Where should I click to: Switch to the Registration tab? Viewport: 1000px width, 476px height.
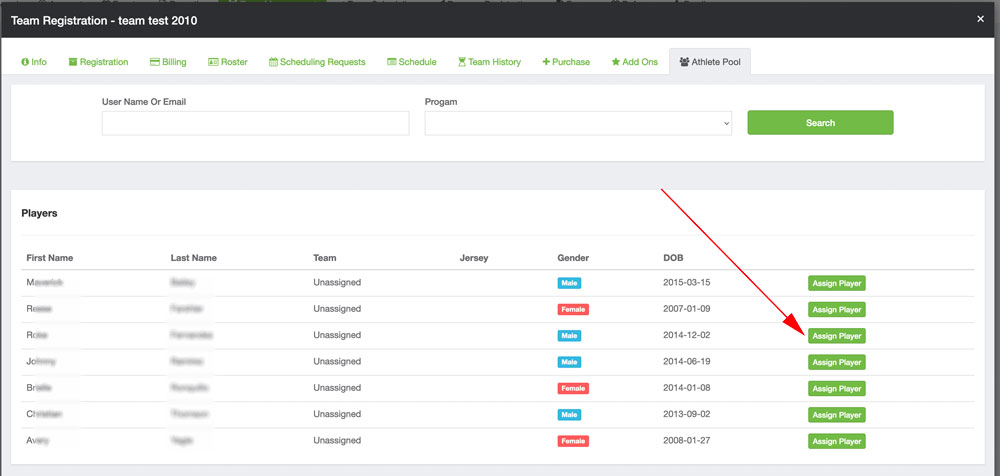tap(98, 62)
